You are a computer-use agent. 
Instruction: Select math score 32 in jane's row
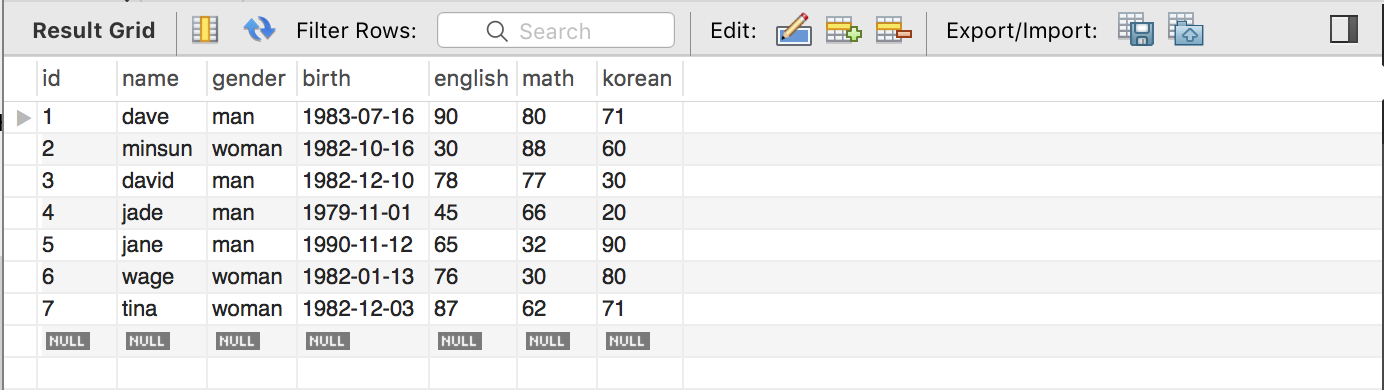pos(557,245)
